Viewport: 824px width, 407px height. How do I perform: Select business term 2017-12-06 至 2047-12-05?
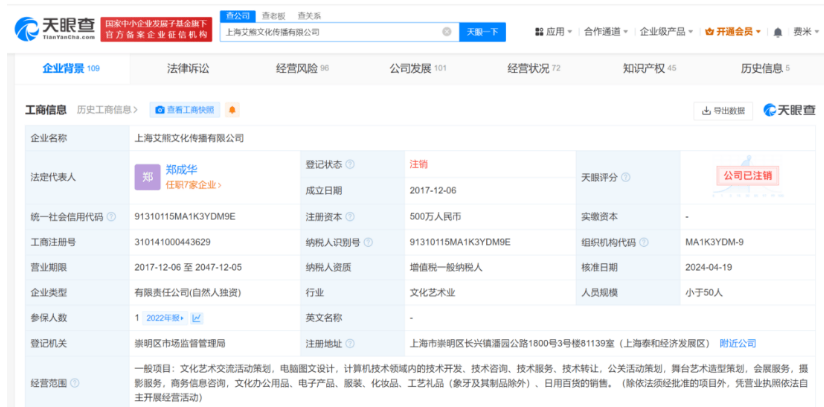click(188, 267)
